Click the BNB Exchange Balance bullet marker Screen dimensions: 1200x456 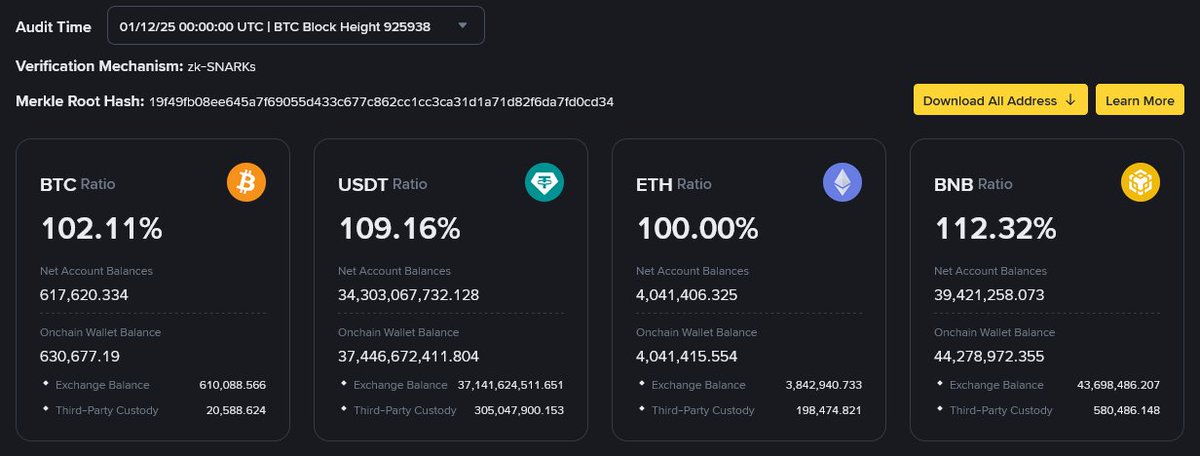tap(940, 384)
